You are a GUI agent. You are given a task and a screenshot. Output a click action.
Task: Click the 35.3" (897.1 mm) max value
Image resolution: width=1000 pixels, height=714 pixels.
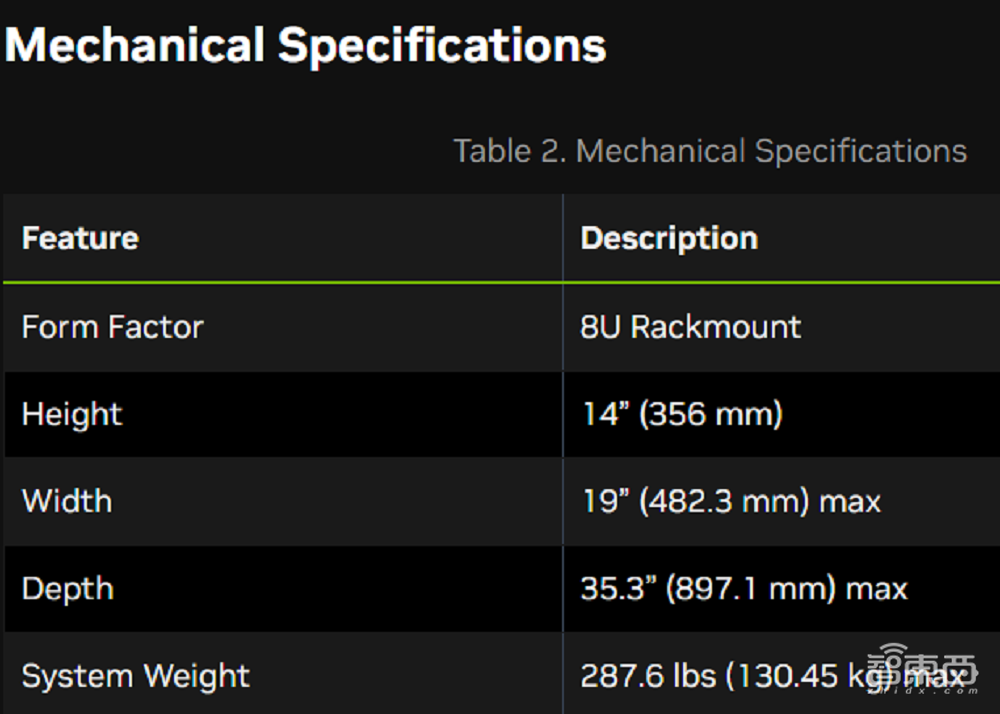(x=744, y=588)
